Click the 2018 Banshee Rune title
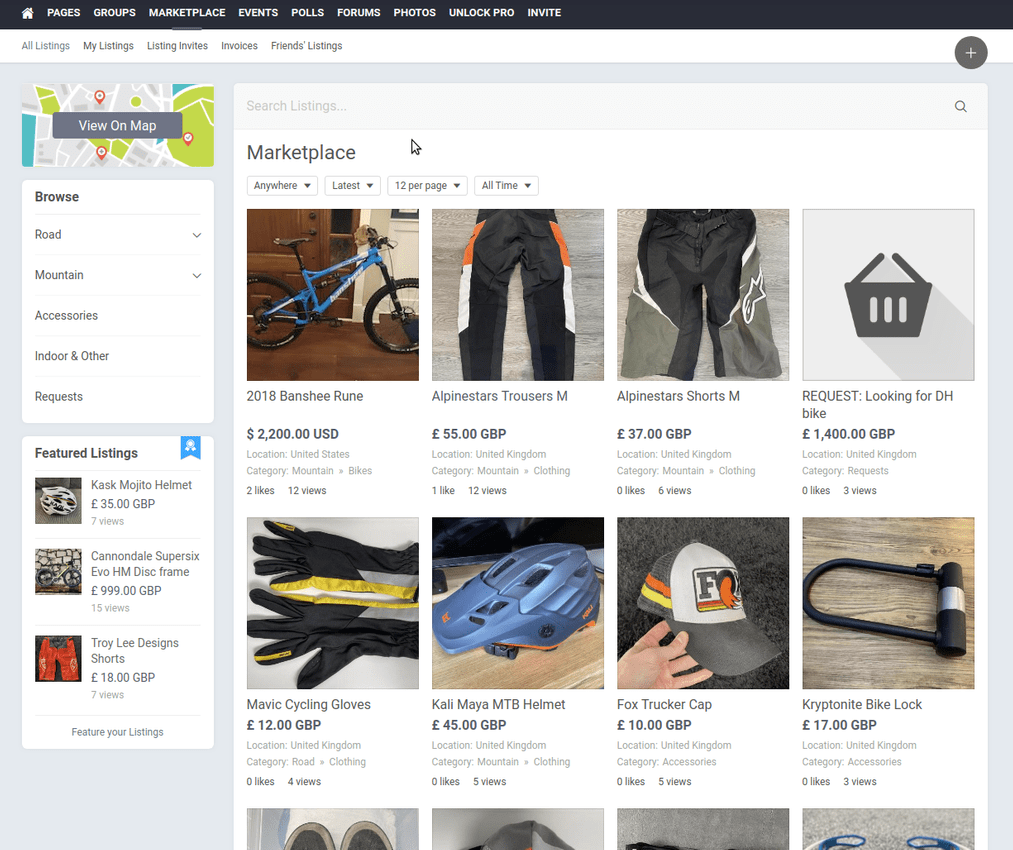1013x850 pixels. (305, 397)
